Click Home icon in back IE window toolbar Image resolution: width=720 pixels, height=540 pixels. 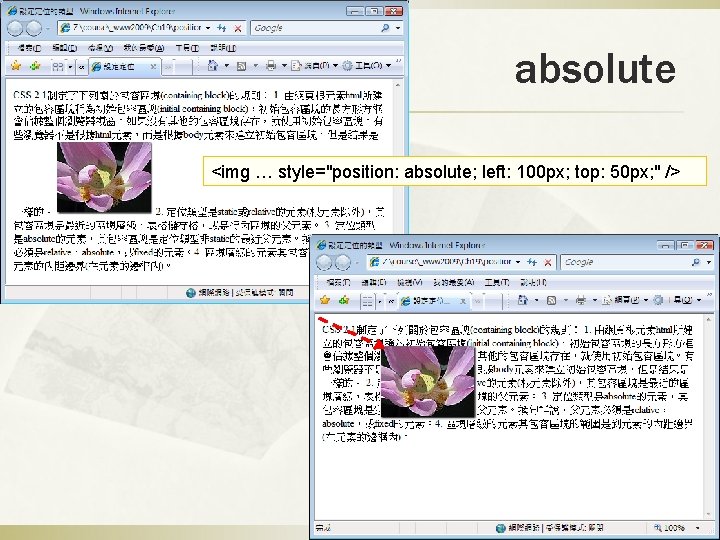[213, 66]
